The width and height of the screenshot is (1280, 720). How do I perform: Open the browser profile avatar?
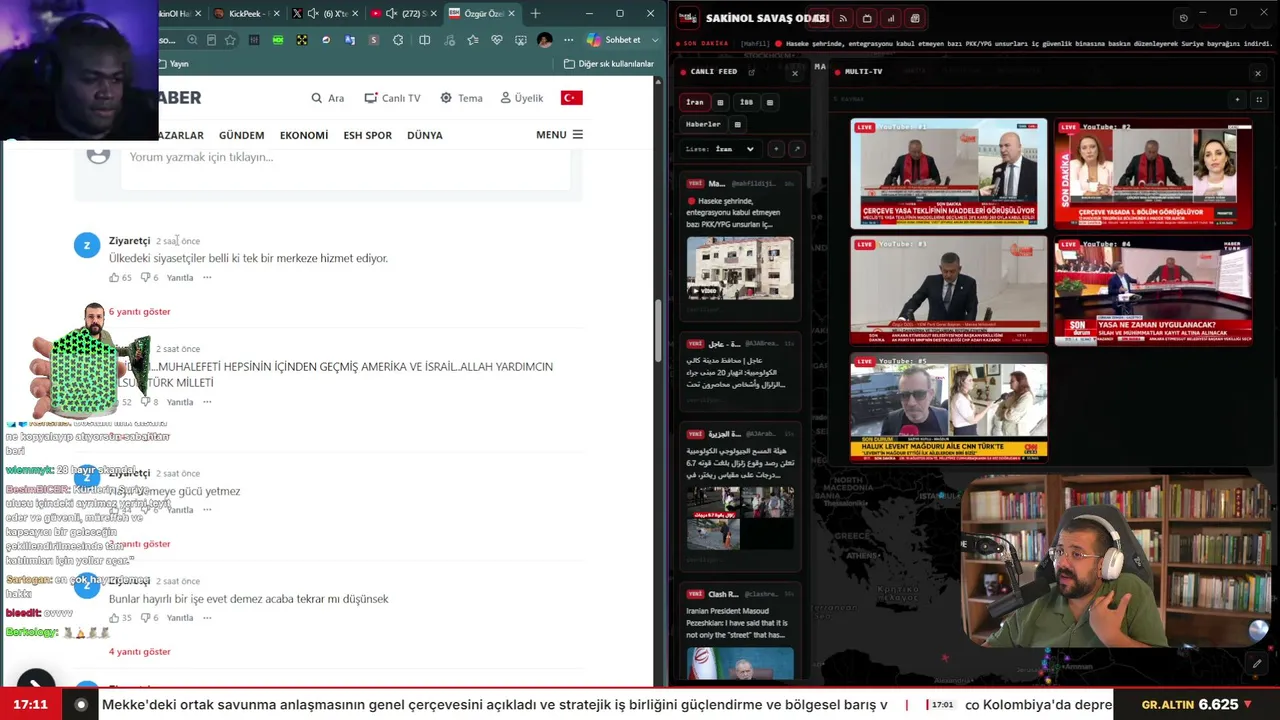click(x=544, y=40)
